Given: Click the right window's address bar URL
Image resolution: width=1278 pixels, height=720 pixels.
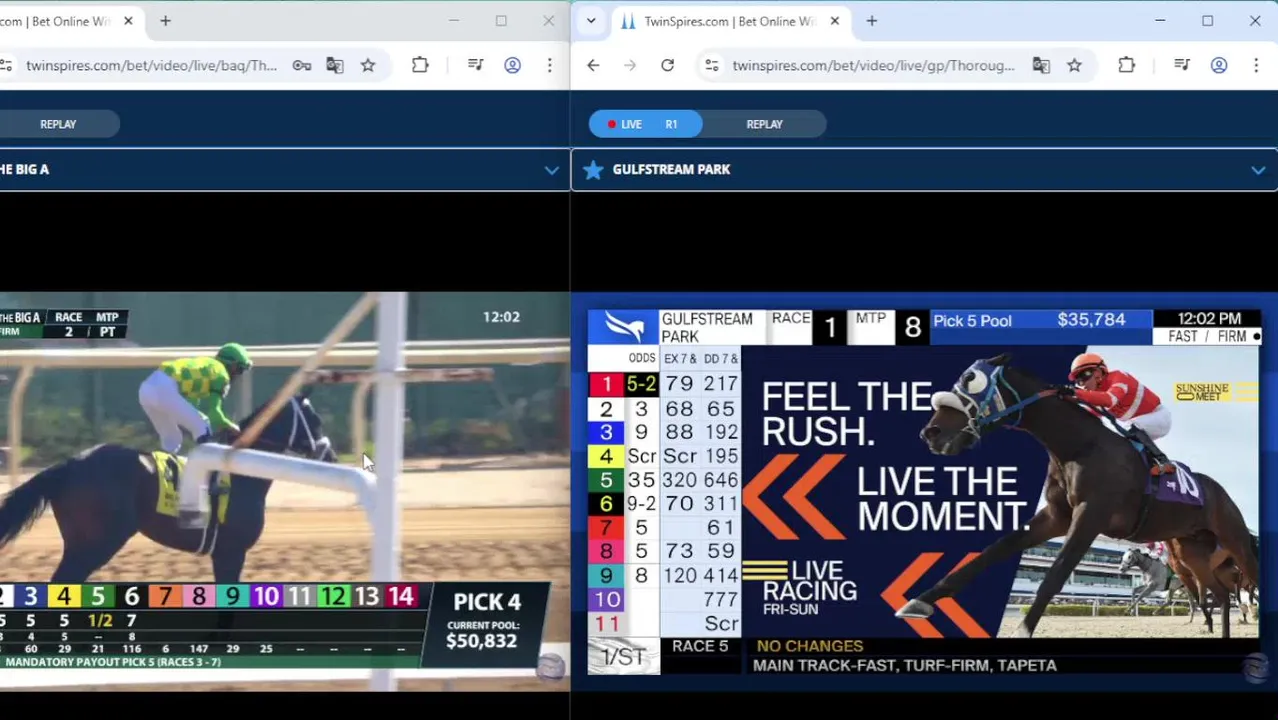Looking at the screenshot, I should (x=873, y=66).
